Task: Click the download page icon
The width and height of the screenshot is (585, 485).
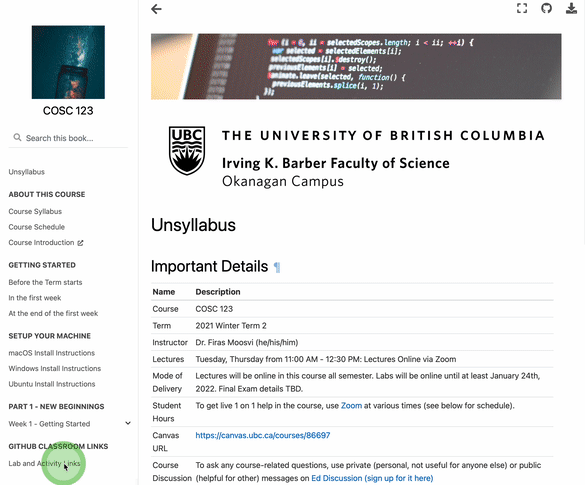Action: pyautogui.click(x=571, y=8)
